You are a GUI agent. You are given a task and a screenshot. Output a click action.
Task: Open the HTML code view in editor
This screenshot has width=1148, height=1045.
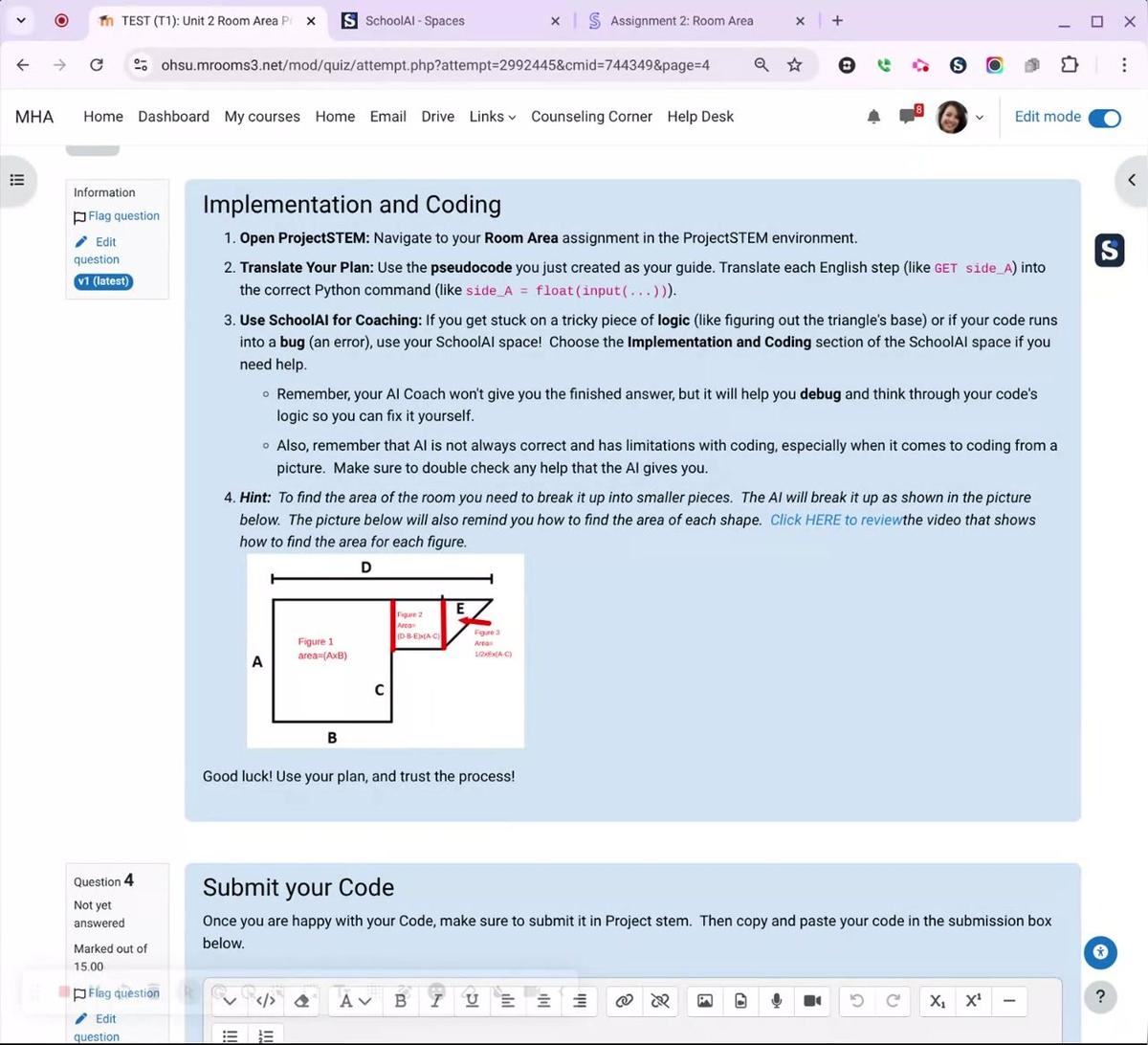tap(266, 1001)
